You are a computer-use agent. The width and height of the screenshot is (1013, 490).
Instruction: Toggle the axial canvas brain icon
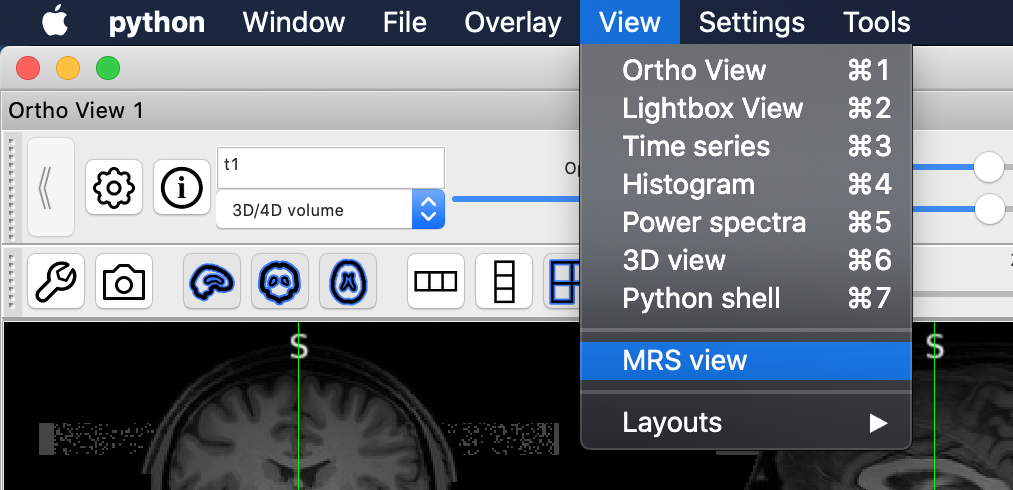(347, 281)
